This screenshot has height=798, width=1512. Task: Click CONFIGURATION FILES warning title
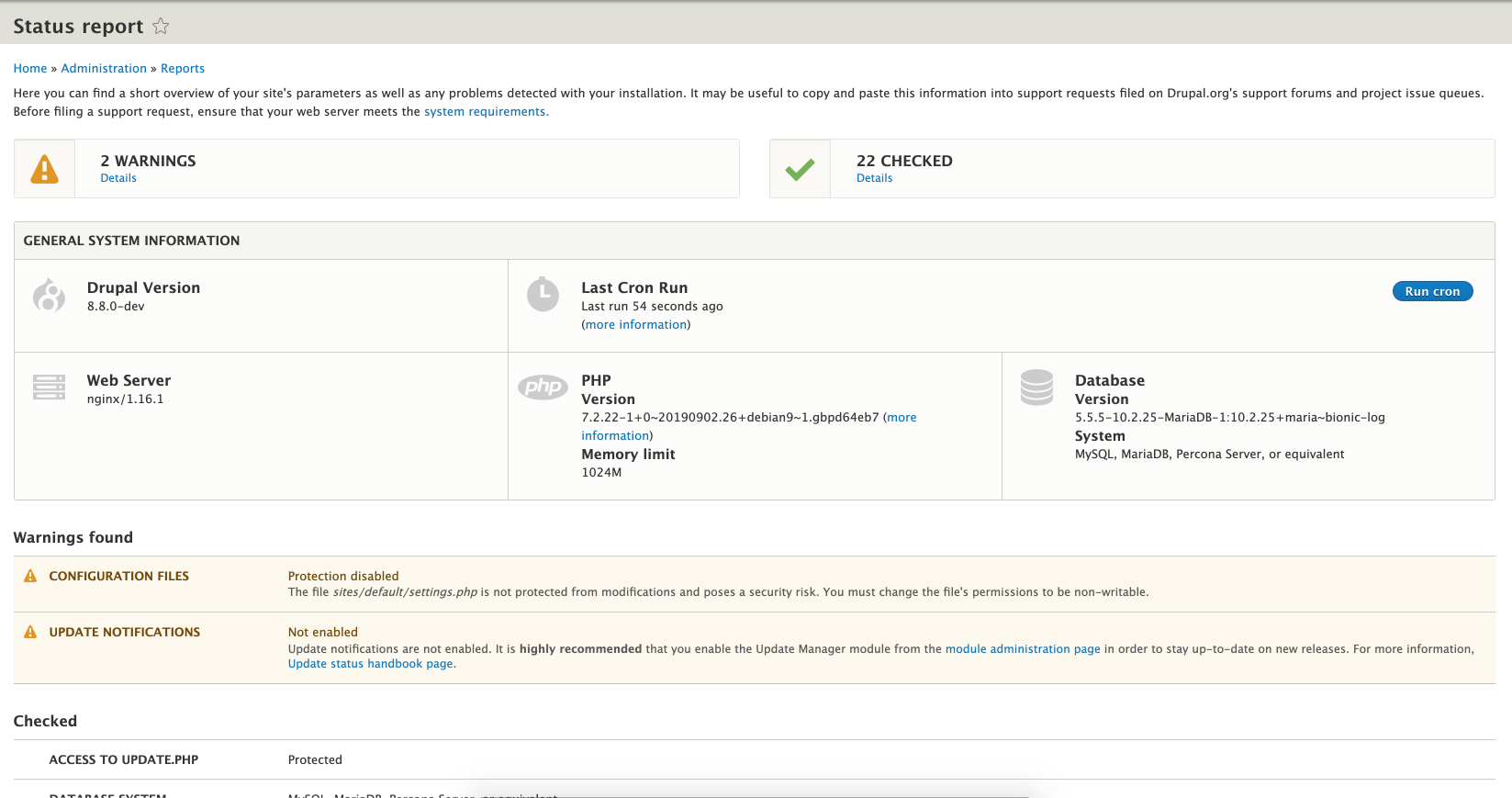[119, 576]
